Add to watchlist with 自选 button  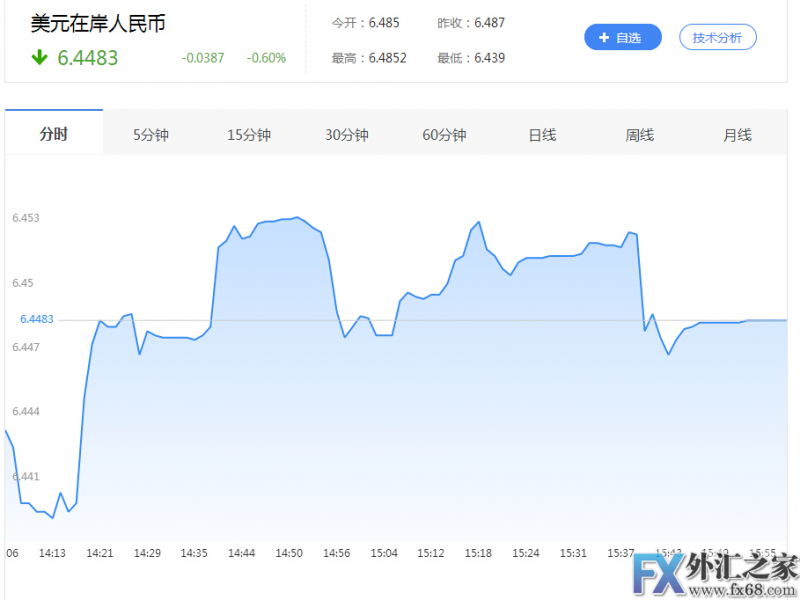point(622,38)
